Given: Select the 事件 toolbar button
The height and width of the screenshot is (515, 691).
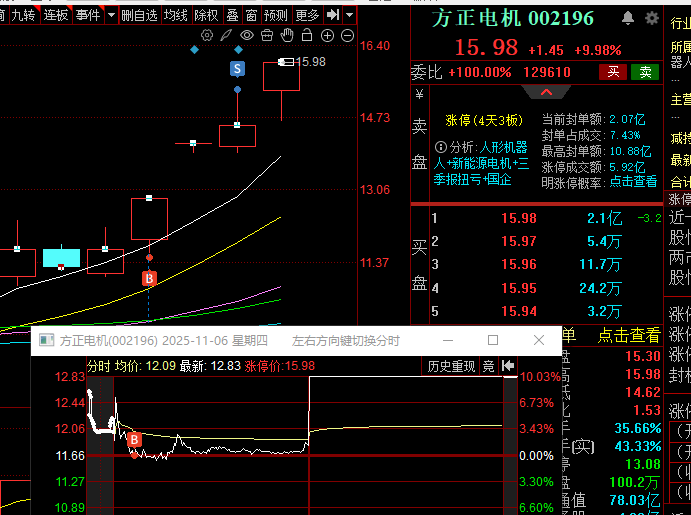Looking at the screenshot, I should tap(88, 15).
